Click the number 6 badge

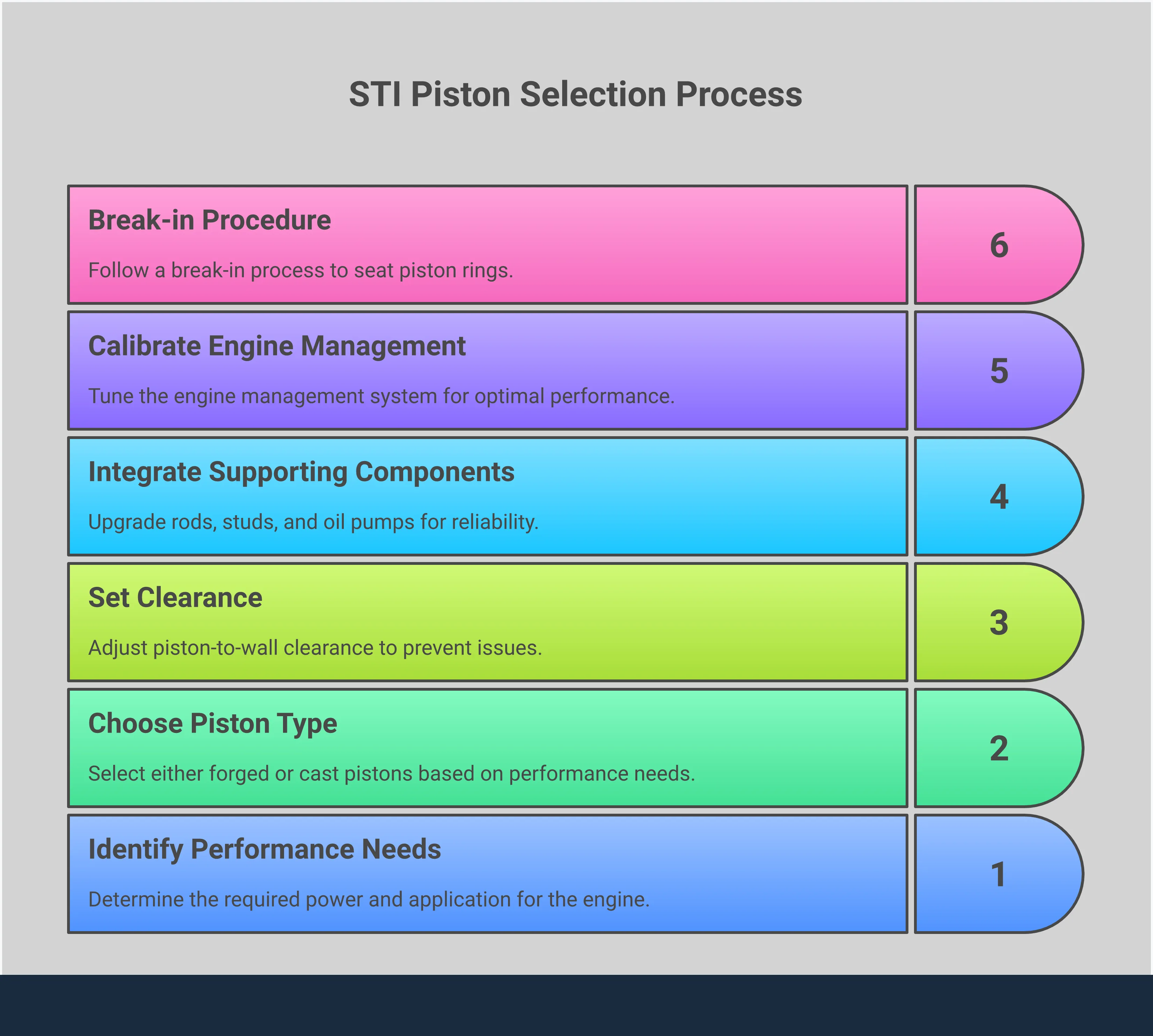coord(998,245)
